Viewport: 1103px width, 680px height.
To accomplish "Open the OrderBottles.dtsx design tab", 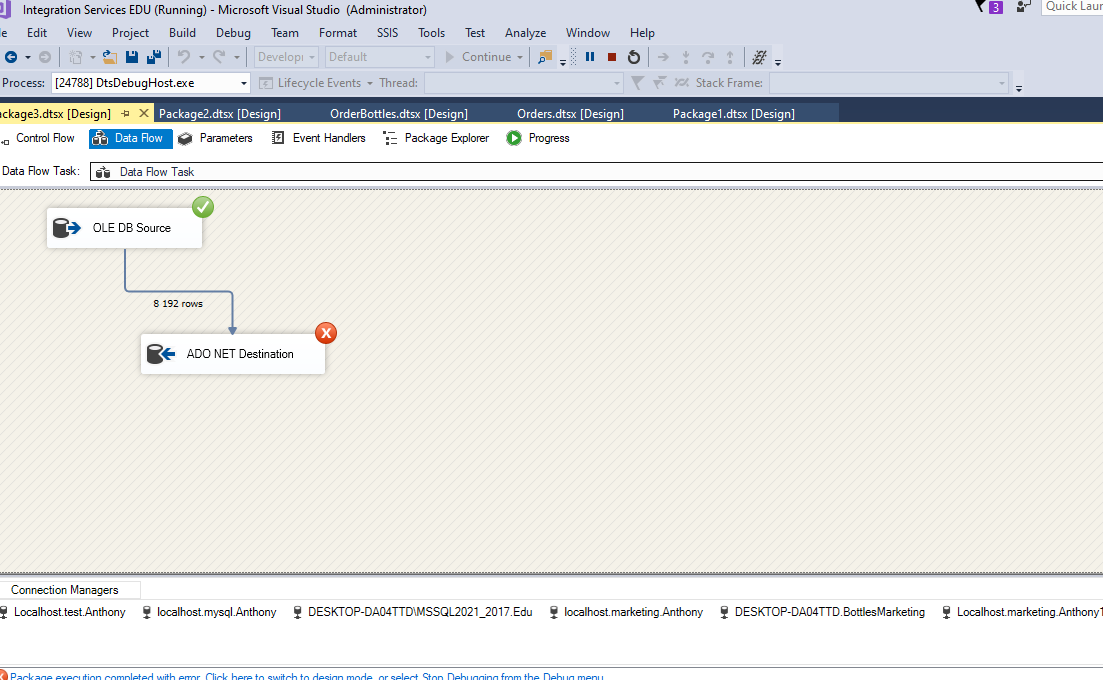I will tap(399, 113).
